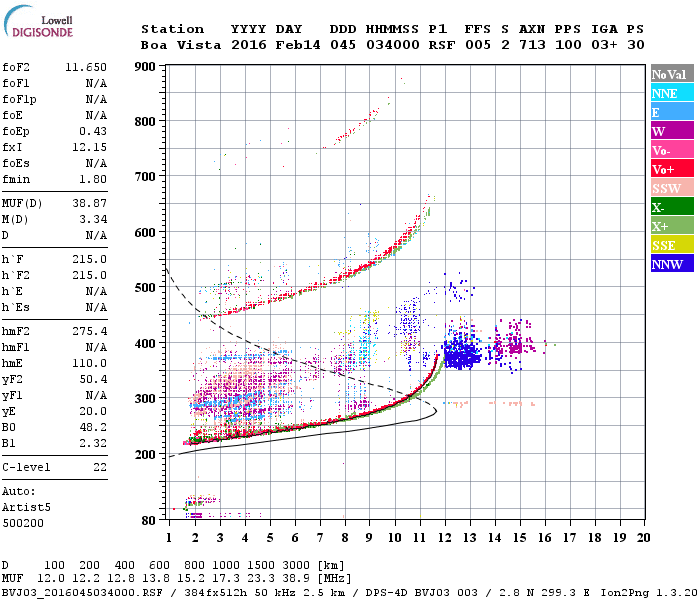Screen dimensions: 700x600
Task: Click the Artist5 auto-scaling label
Action: (x=26, y=507)
